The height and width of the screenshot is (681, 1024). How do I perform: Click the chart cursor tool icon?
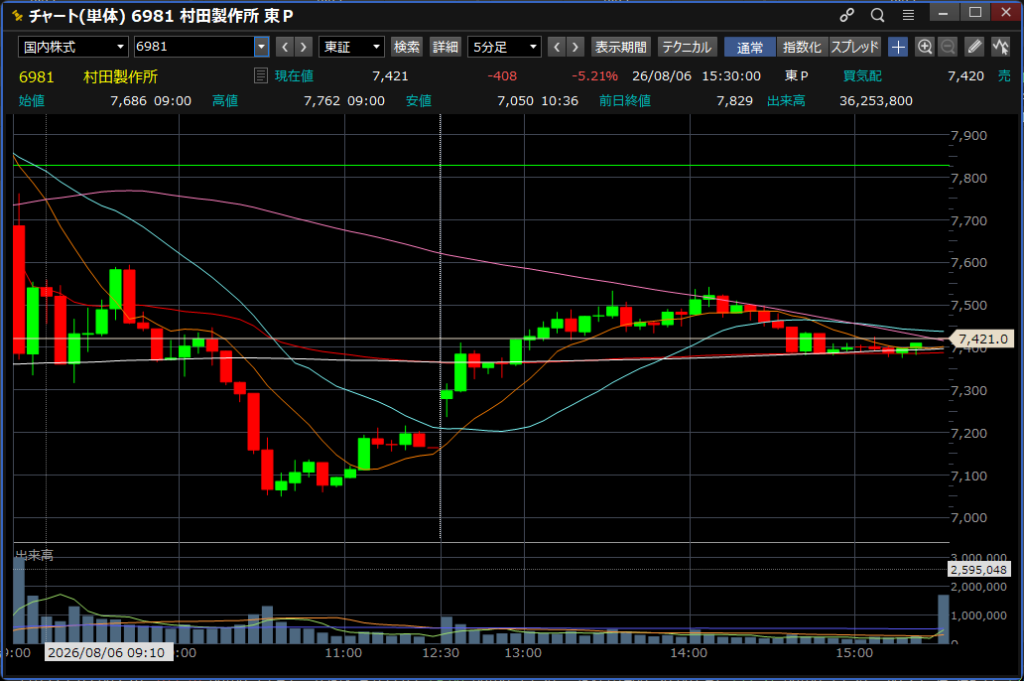tap(1000, 47)
